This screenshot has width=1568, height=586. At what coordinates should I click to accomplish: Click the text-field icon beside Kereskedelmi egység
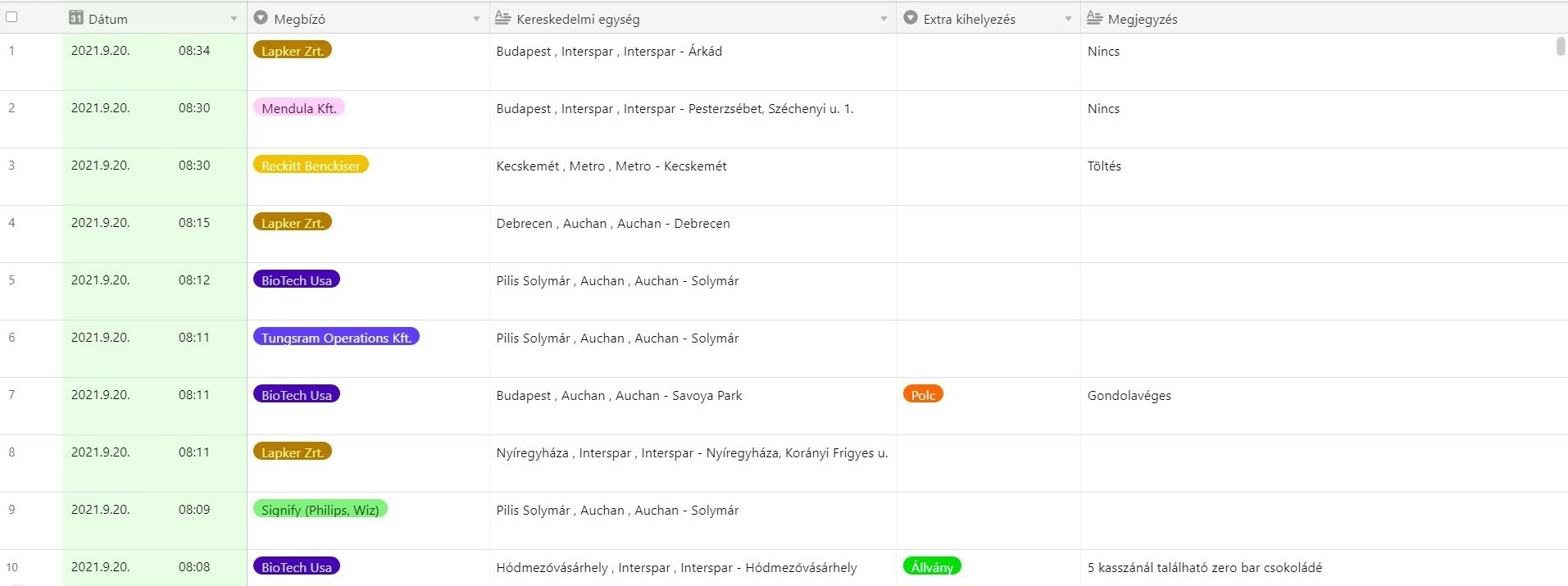[x=502, y=17]
